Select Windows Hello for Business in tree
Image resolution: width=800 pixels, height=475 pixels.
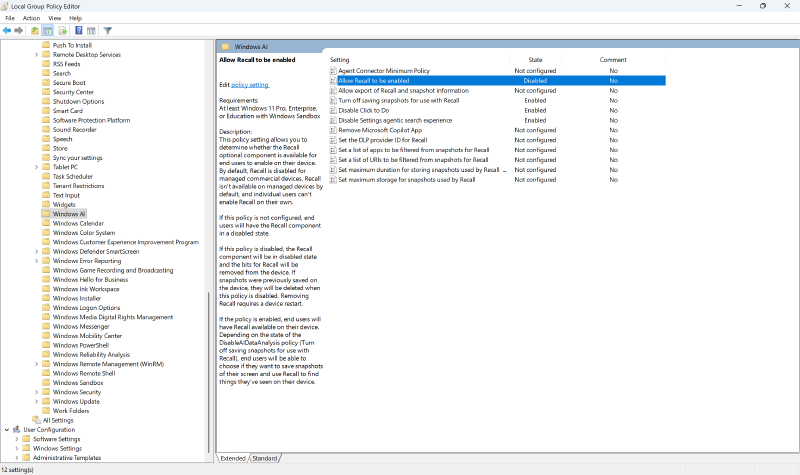click(90, 280)
